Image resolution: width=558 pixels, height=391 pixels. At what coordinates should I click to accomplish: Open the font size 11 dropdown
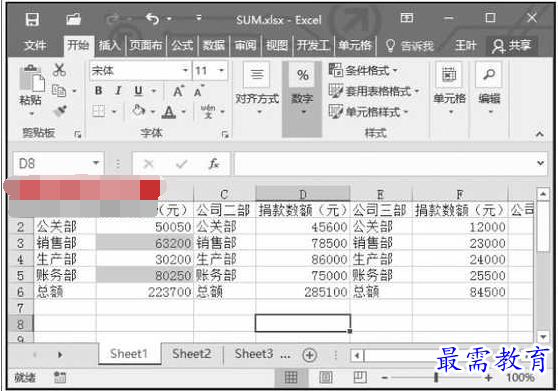click(221, 70)
